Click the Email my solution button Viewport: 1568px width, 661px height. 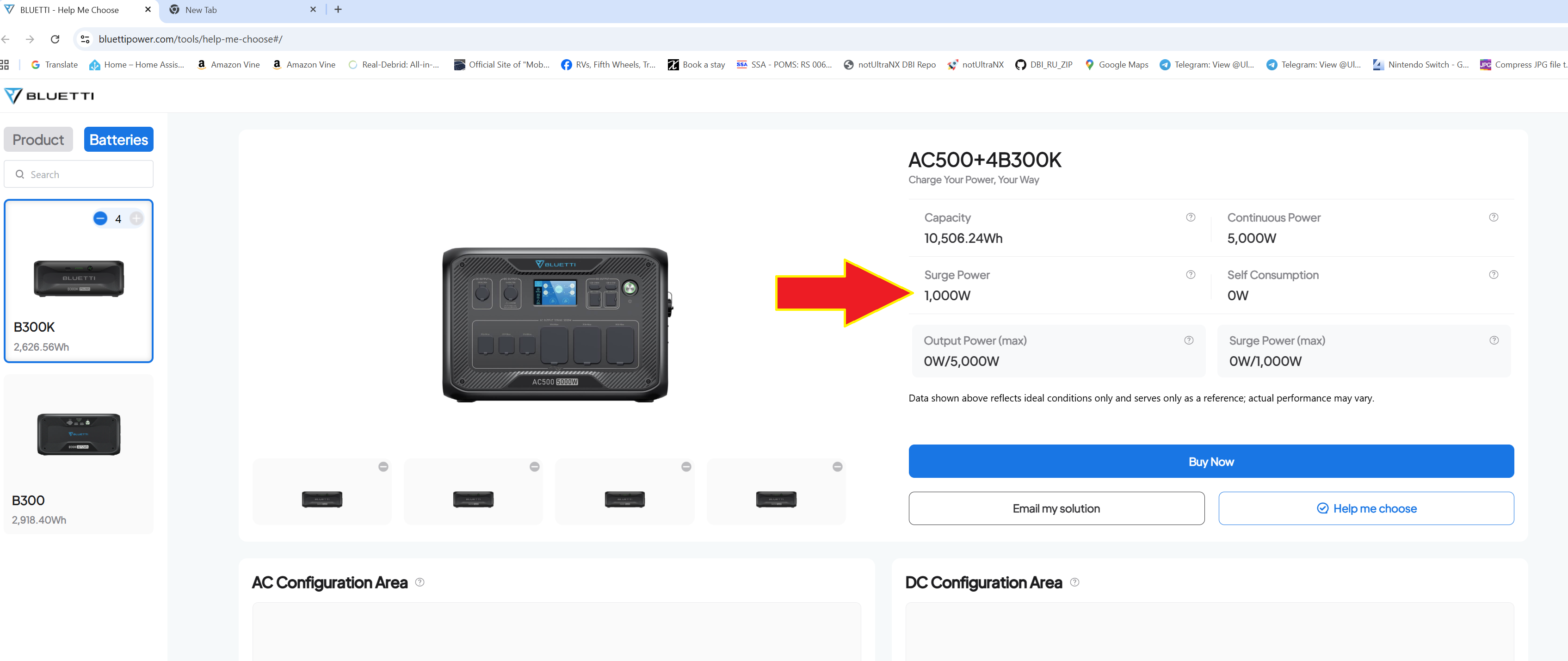coord(1056,508)
